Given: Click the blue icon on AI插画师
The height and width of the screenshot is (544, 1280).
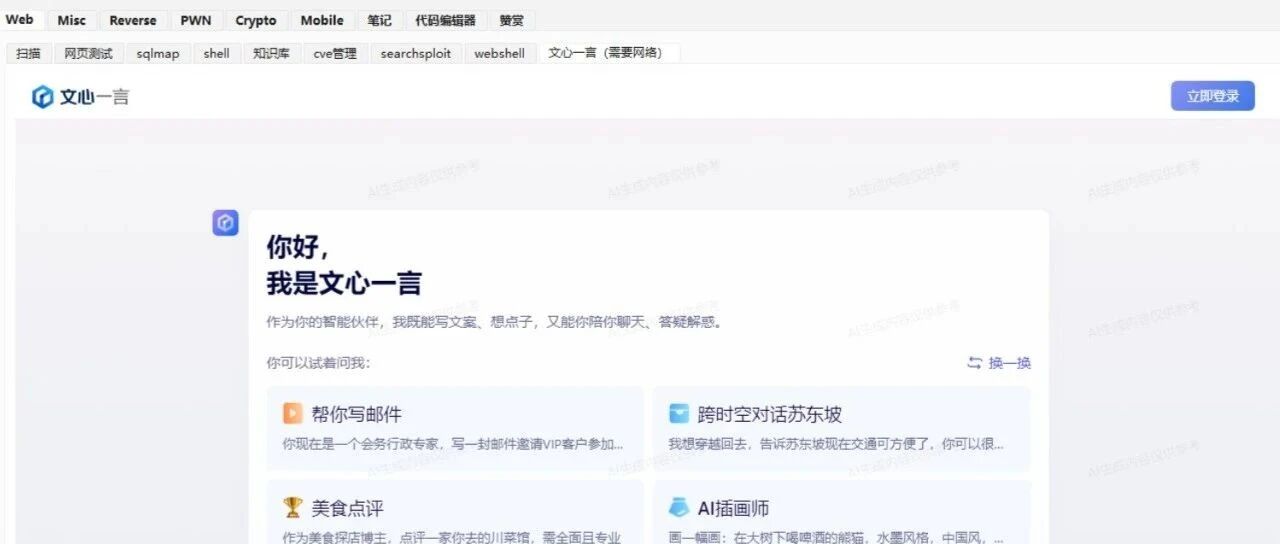Looking at the screenshot, I should 679,507.
